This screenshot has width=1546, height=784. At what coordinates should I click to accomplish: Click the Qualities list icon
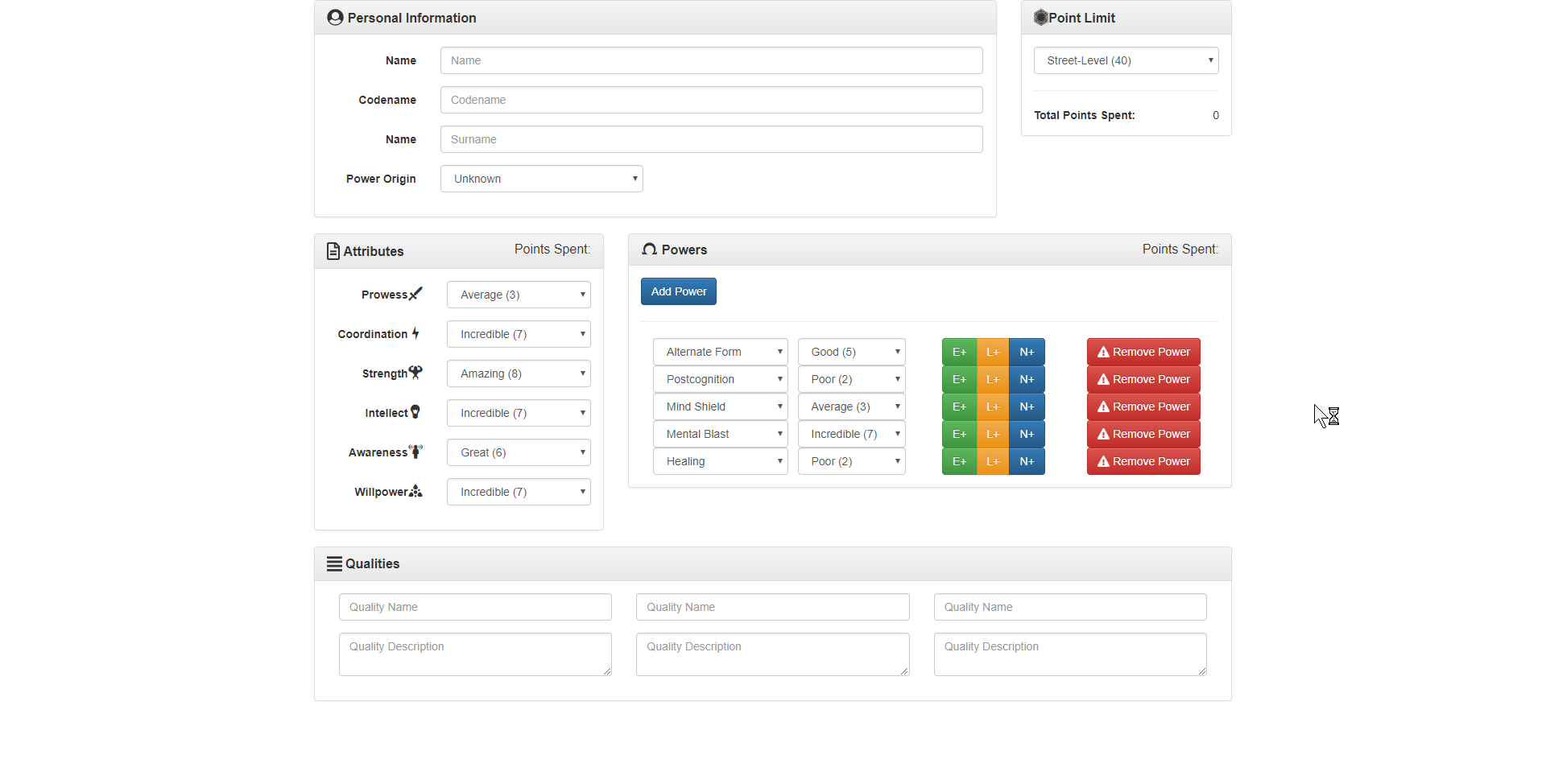tap(334, 563)
